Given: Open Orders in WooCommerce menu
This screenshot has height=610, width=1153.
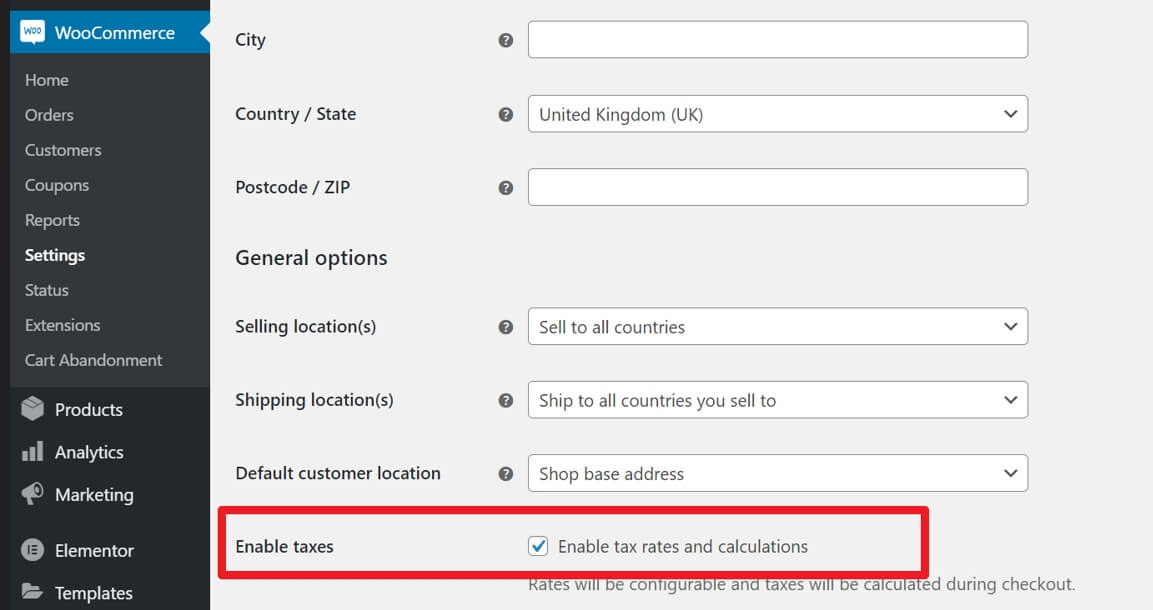Looking at the screenshot, I should pos(49,115).
